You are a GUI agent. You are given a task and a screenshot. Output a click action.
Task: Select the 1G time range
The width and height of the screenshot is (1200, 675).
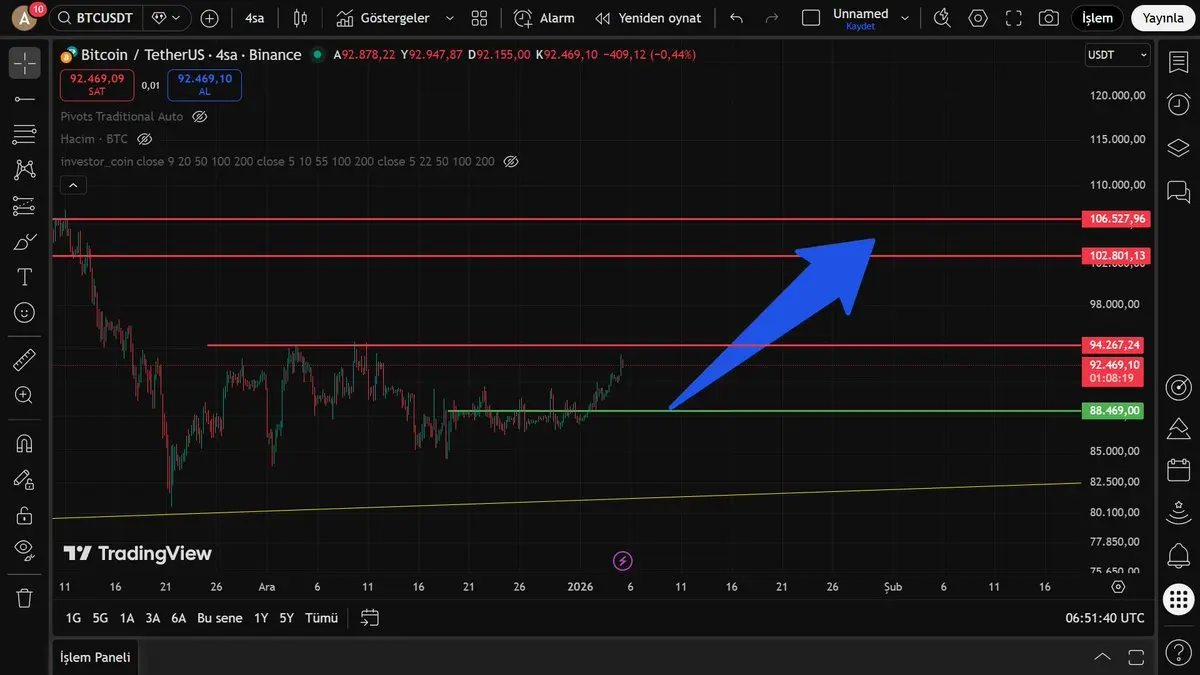[x=73, y=618]
